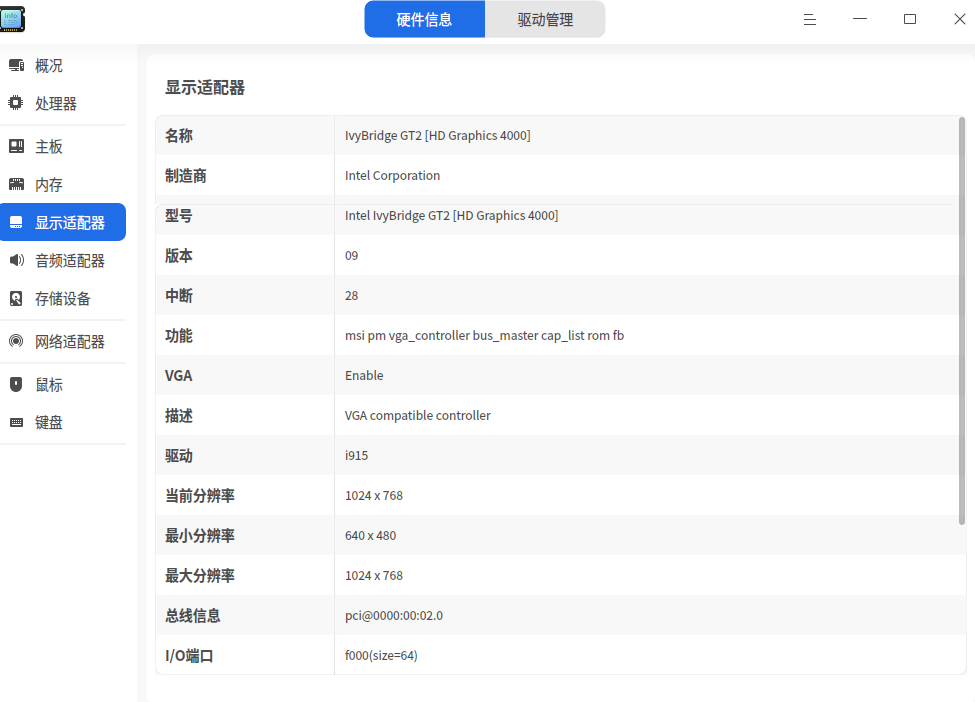Click the 最小分辨率 row label

[200, 535]
